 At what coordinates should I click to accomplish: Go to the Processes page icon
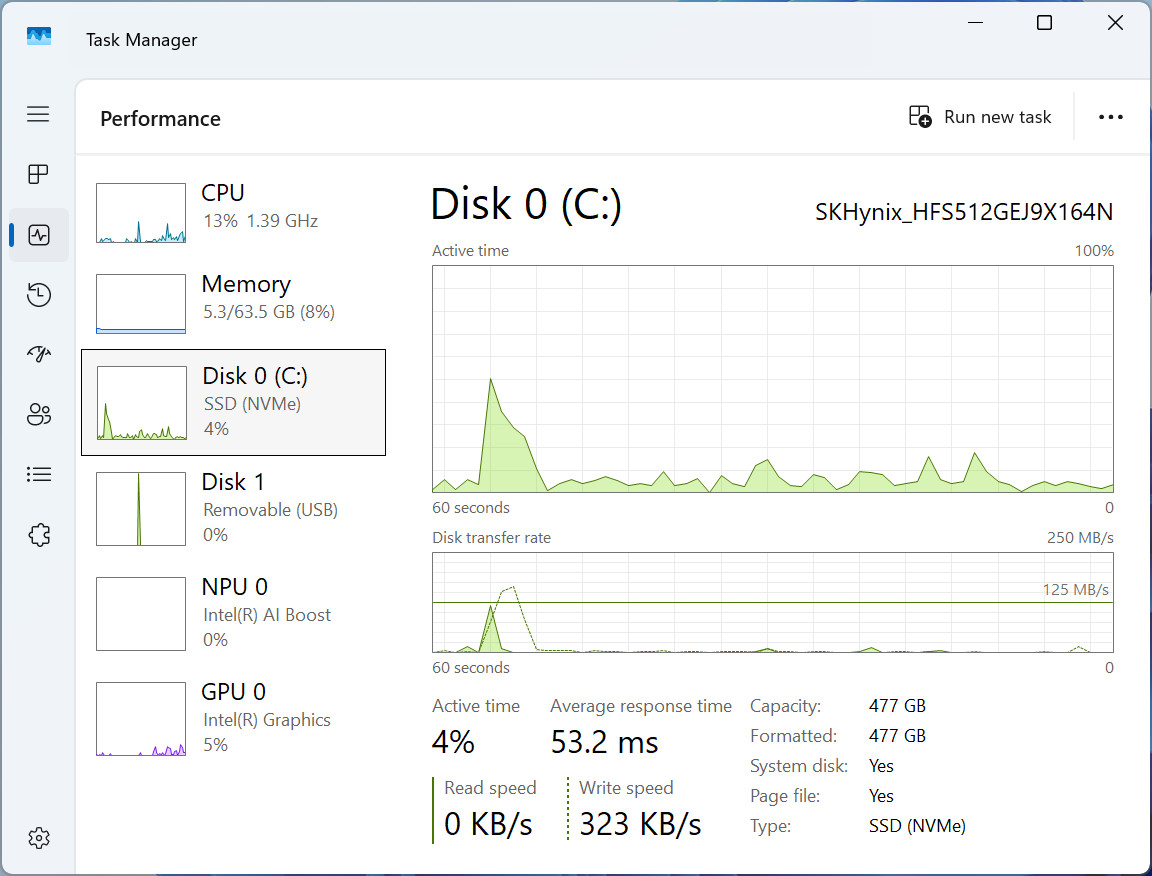[x=38, y=174]
